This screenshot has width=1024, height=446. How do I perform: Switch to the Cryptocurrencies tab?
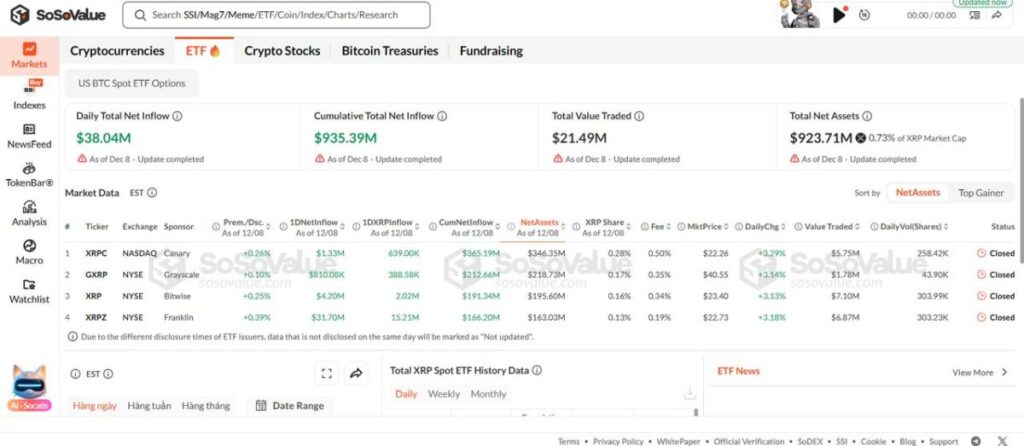click(118, 51)
